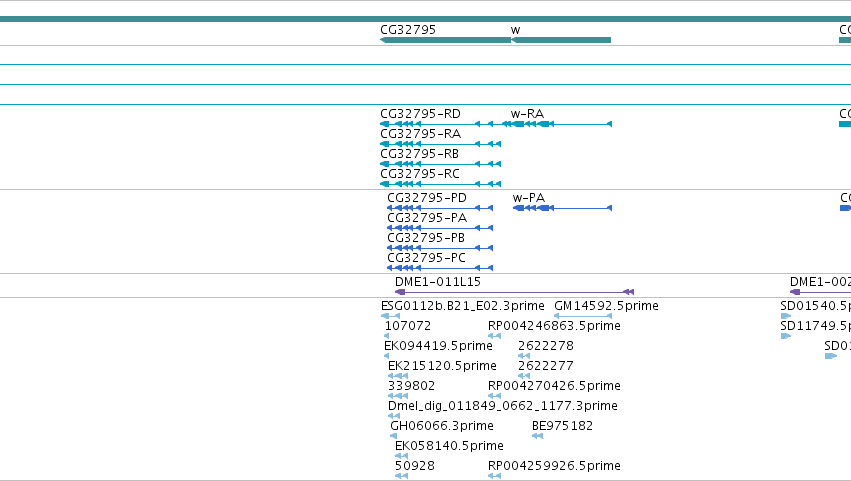Viewport: 851px width, 481px height.
Task: Select the DME1-011L15 clone feature
Action: (515, 292)
